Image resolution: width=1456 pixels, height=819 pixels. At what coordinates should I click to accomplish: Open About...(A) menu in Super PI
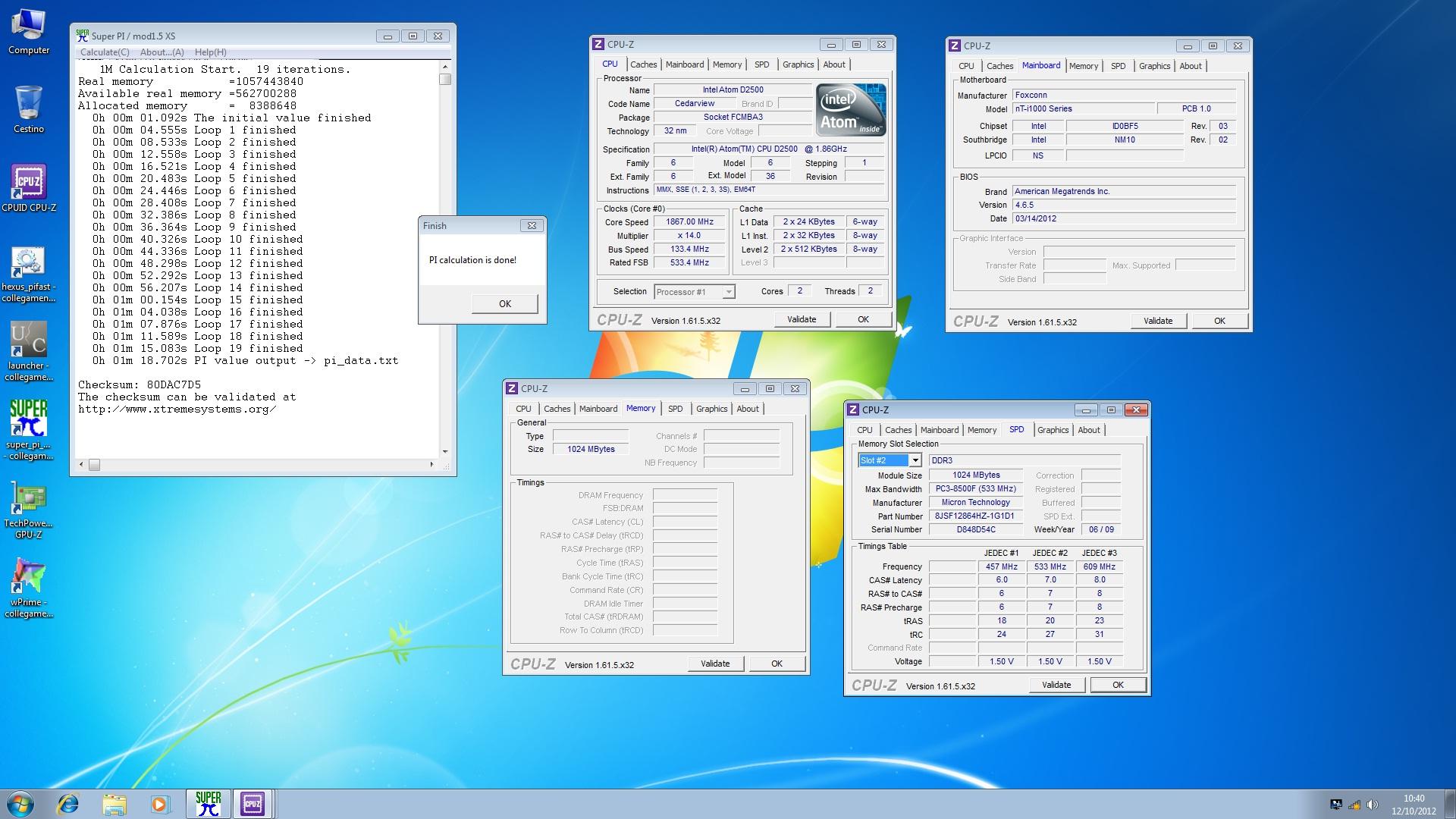[162, 52]
